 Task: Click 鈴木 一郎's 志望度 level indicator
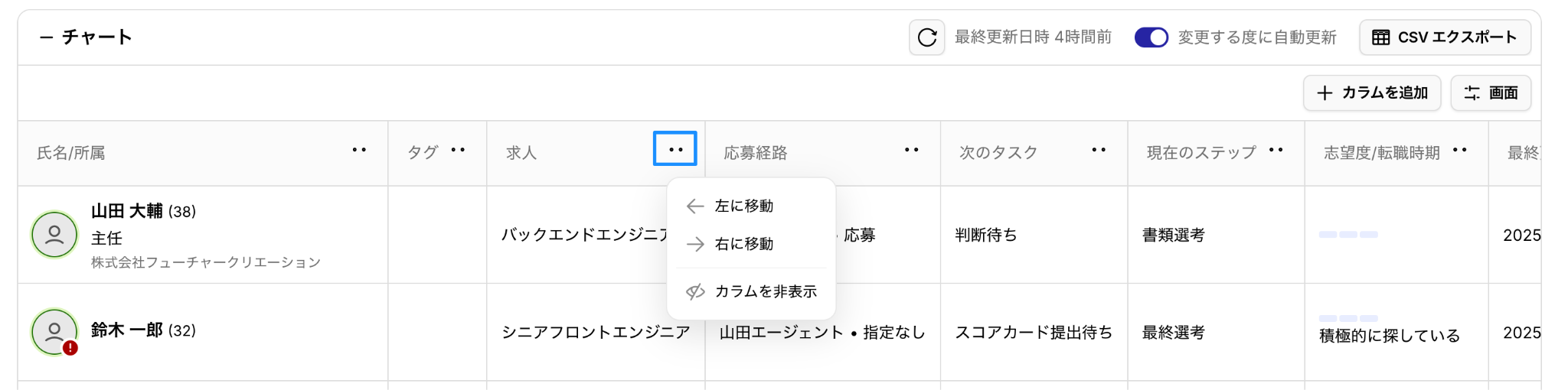pyautogui.click(x=1347, y=318)
